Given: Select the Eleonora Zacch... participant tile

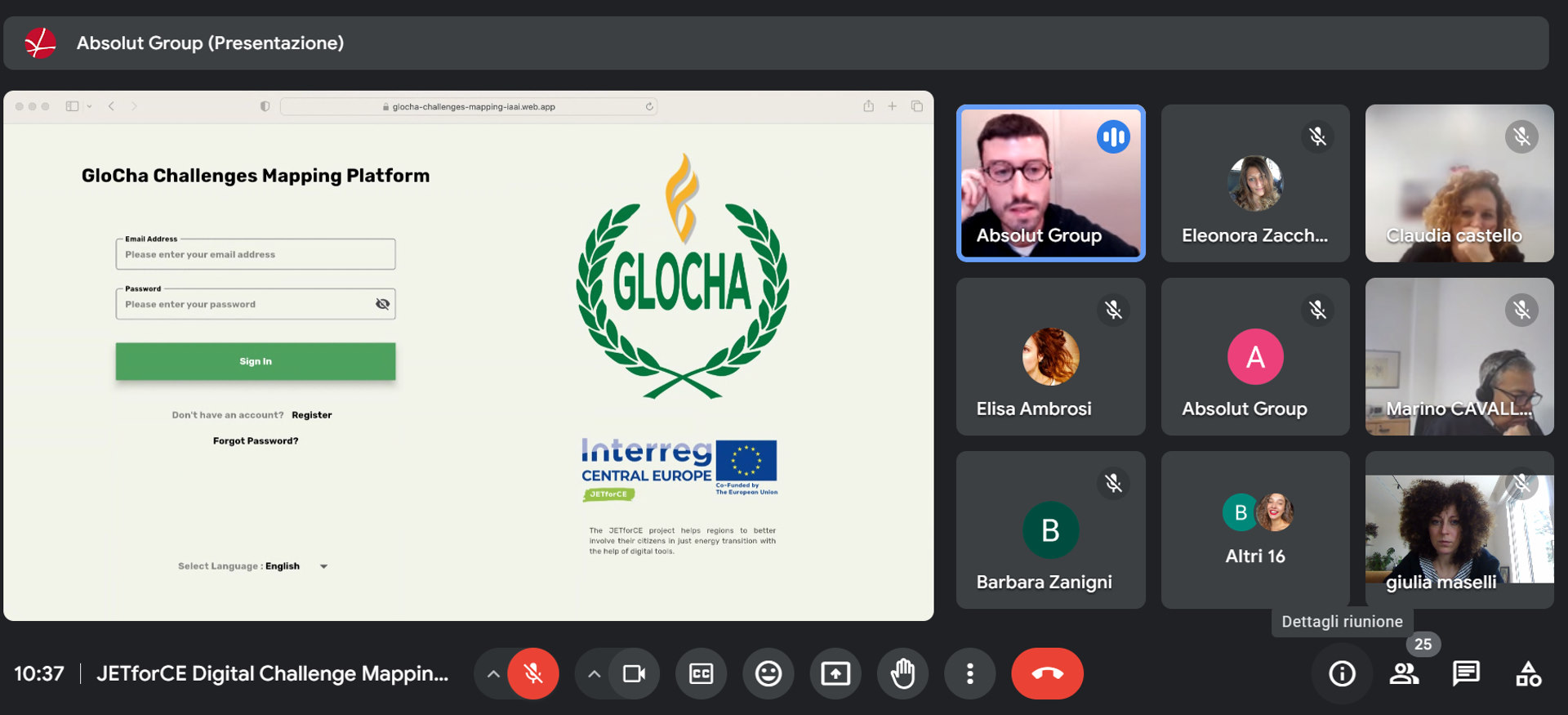Looking at the screenshot, I should (1255, 183).
